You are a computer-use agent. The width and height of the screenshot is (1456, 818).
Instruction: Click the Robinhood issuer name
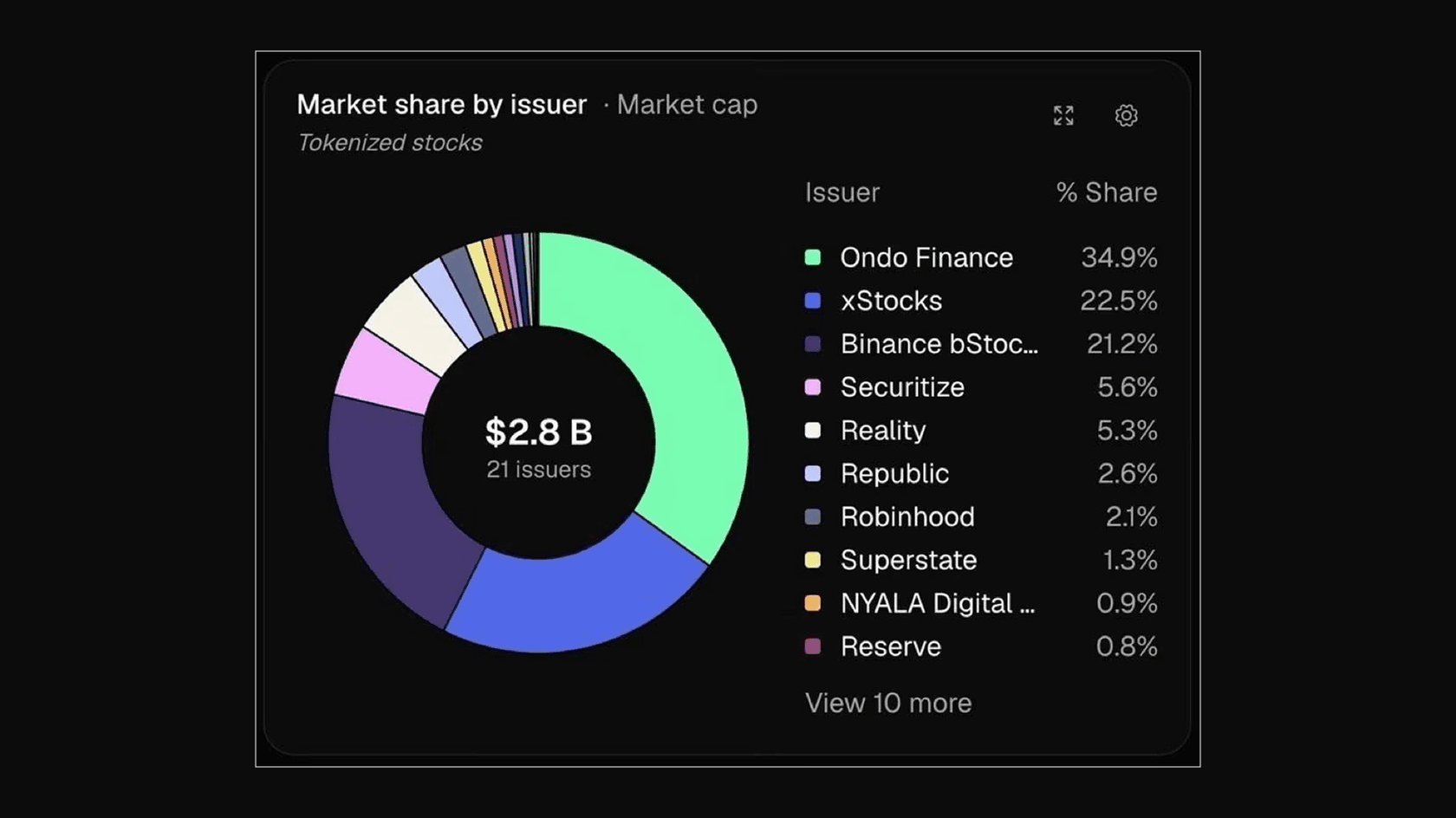point(907,517)
